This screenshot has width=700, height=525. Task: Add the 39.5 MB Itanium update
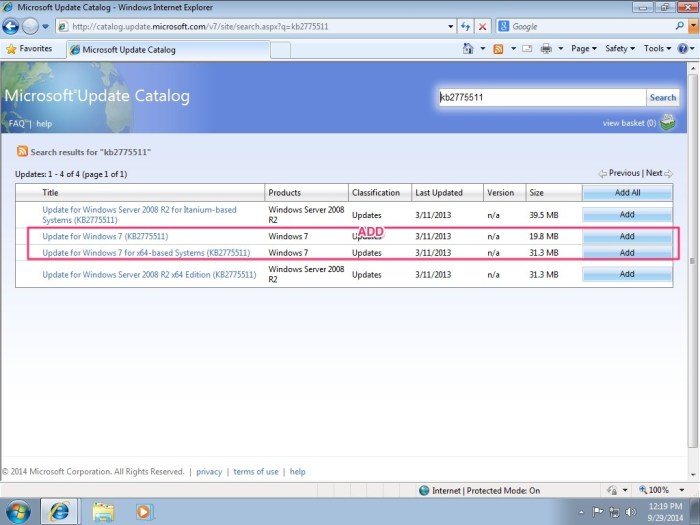pos(627,215)
